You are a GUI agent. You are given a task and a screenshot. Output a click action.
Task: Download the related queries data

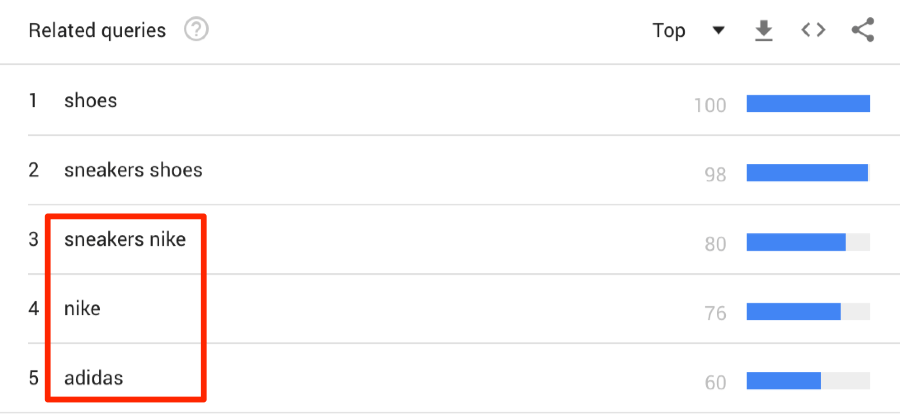coord(764,31)
